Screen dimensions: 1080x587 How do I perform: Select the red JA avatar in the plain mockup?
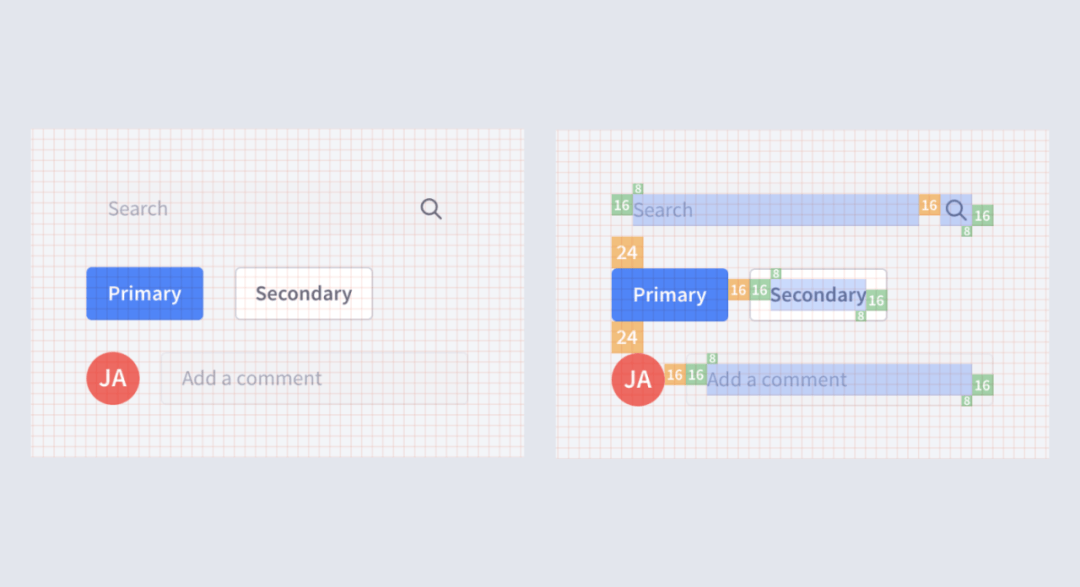tap(113, 378)
